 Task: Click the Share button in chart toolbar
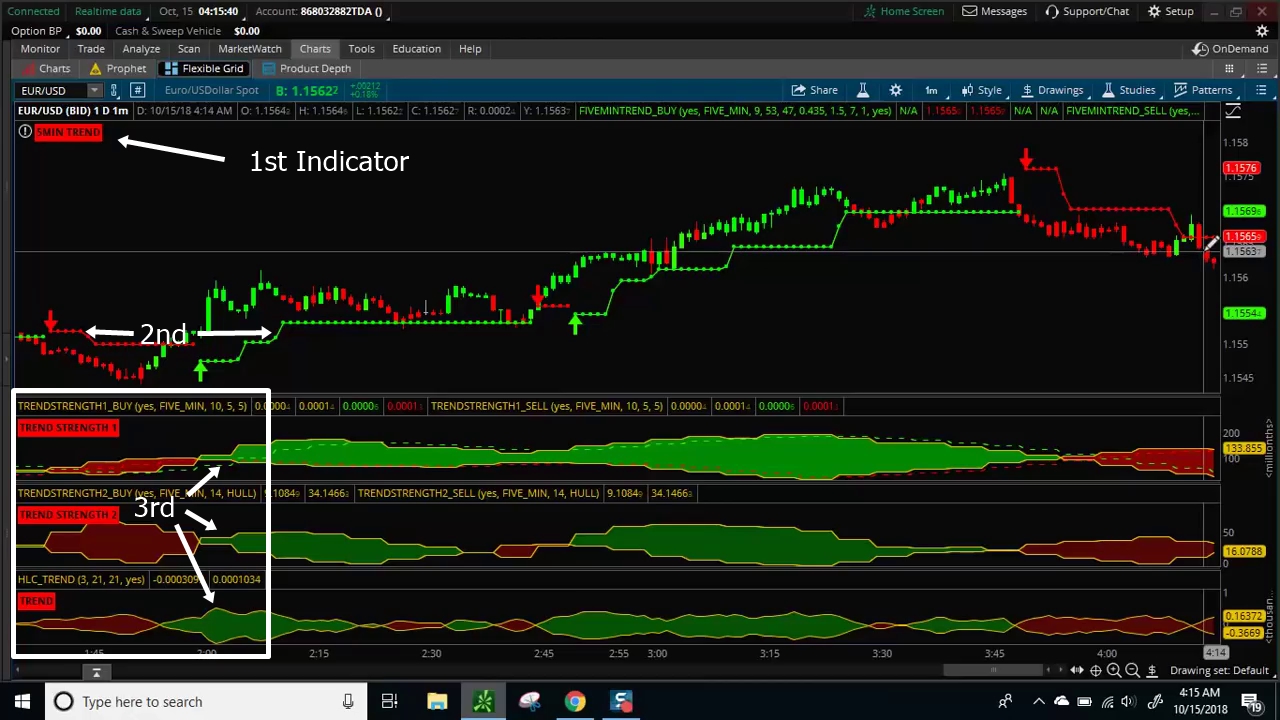pyautogui.click(x=814, y=90)
